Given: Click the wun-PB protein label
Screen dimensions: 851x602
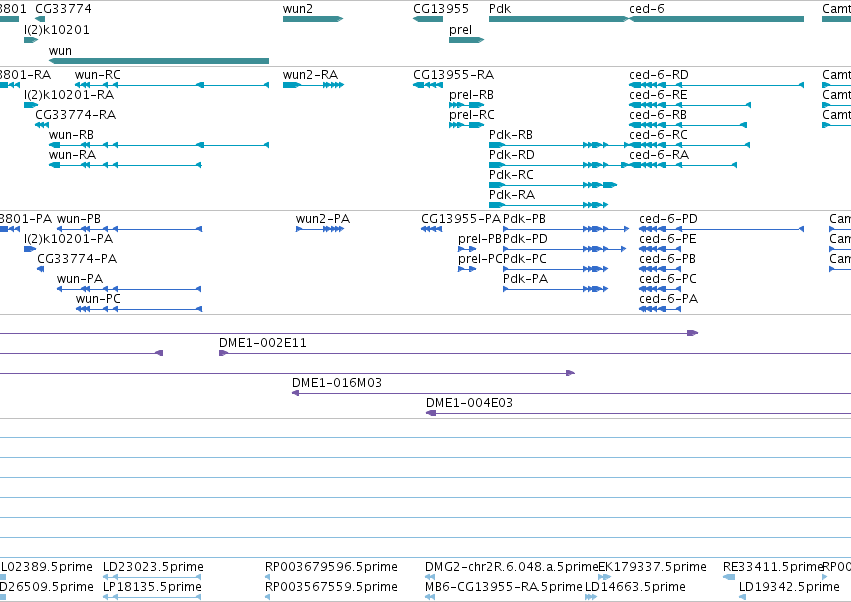Looking at the screenshot, I should 79,219.
